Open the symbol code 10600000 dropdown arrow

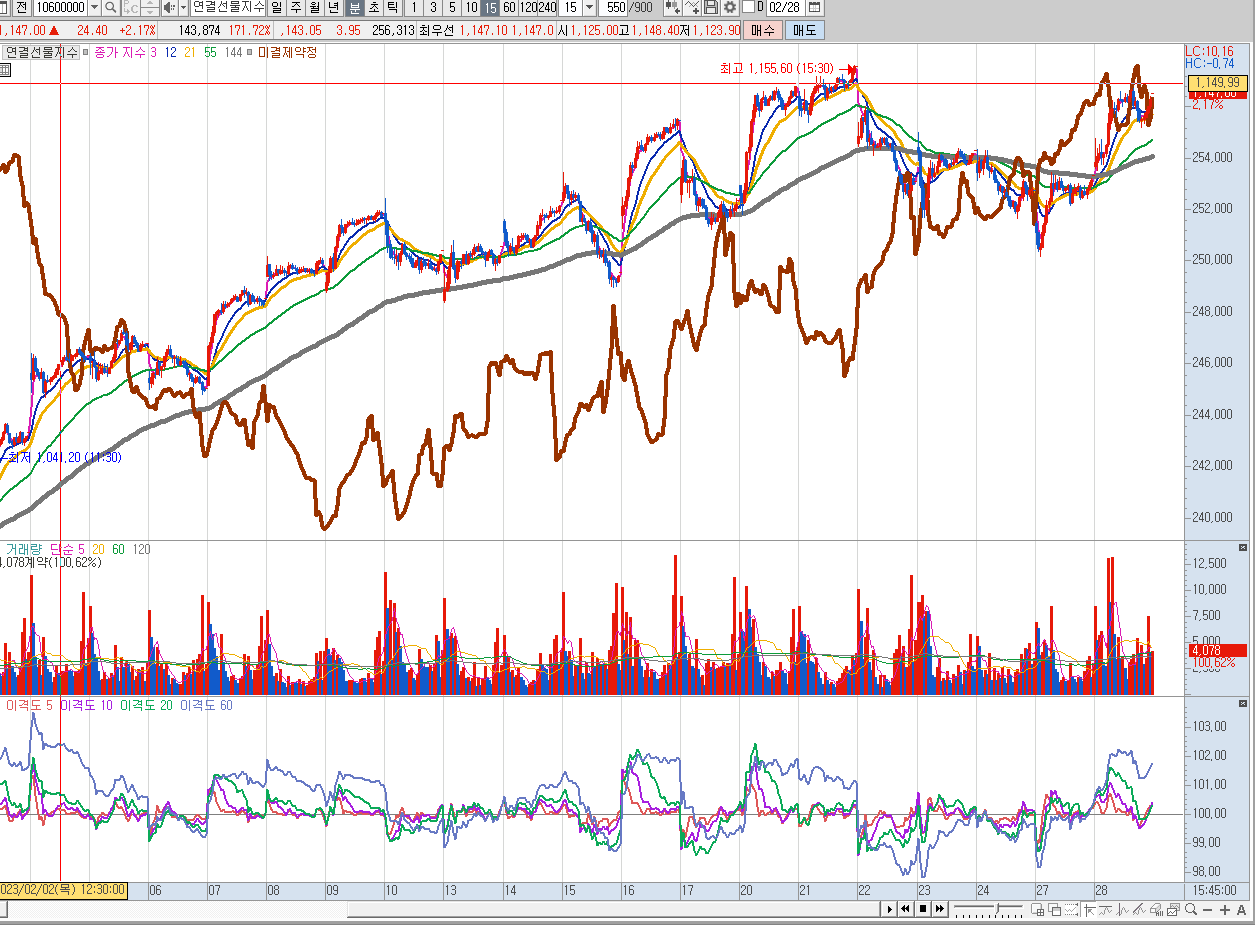94,8
